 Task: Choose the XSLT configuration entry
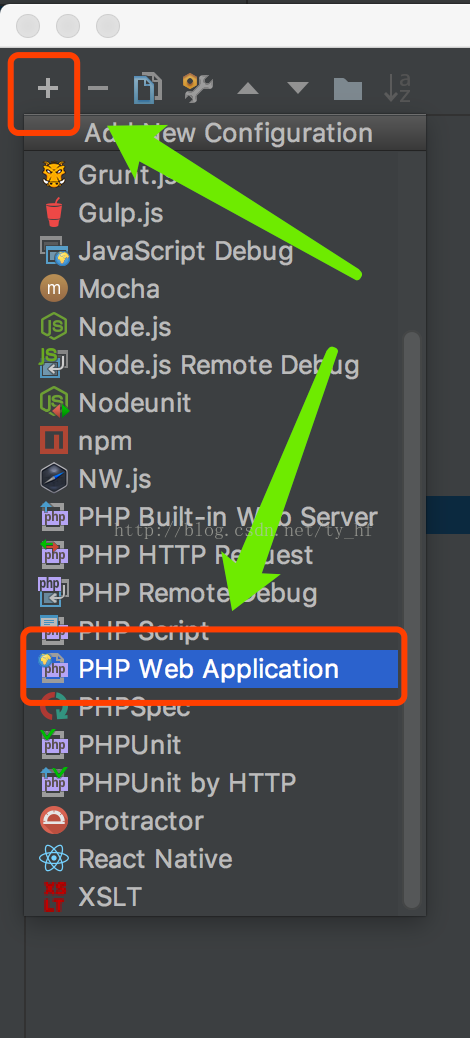coord(213,898)
